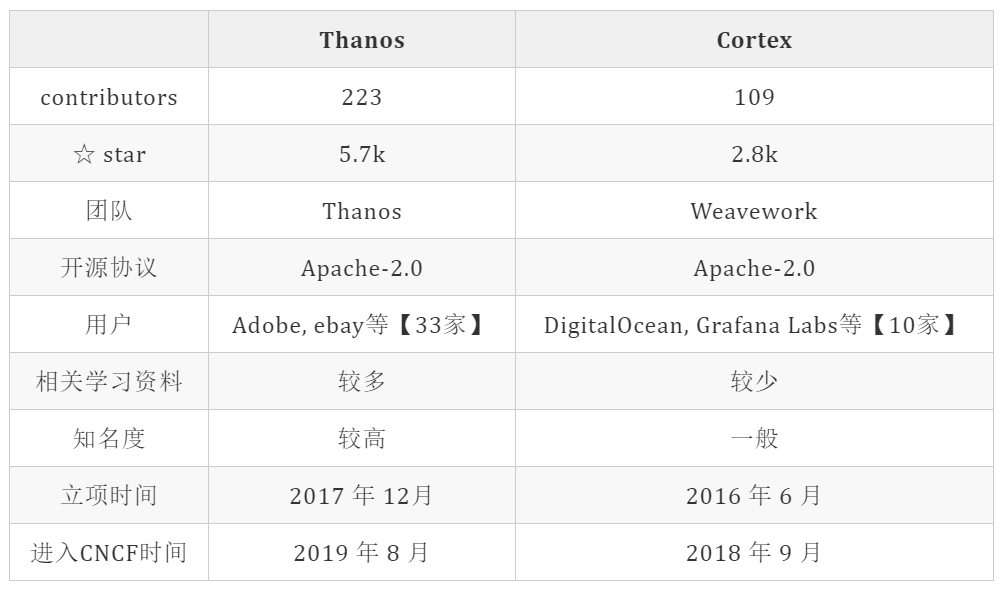Select the 2.8k star value
Screen dimensions: 1001x589
click(754, 154)
